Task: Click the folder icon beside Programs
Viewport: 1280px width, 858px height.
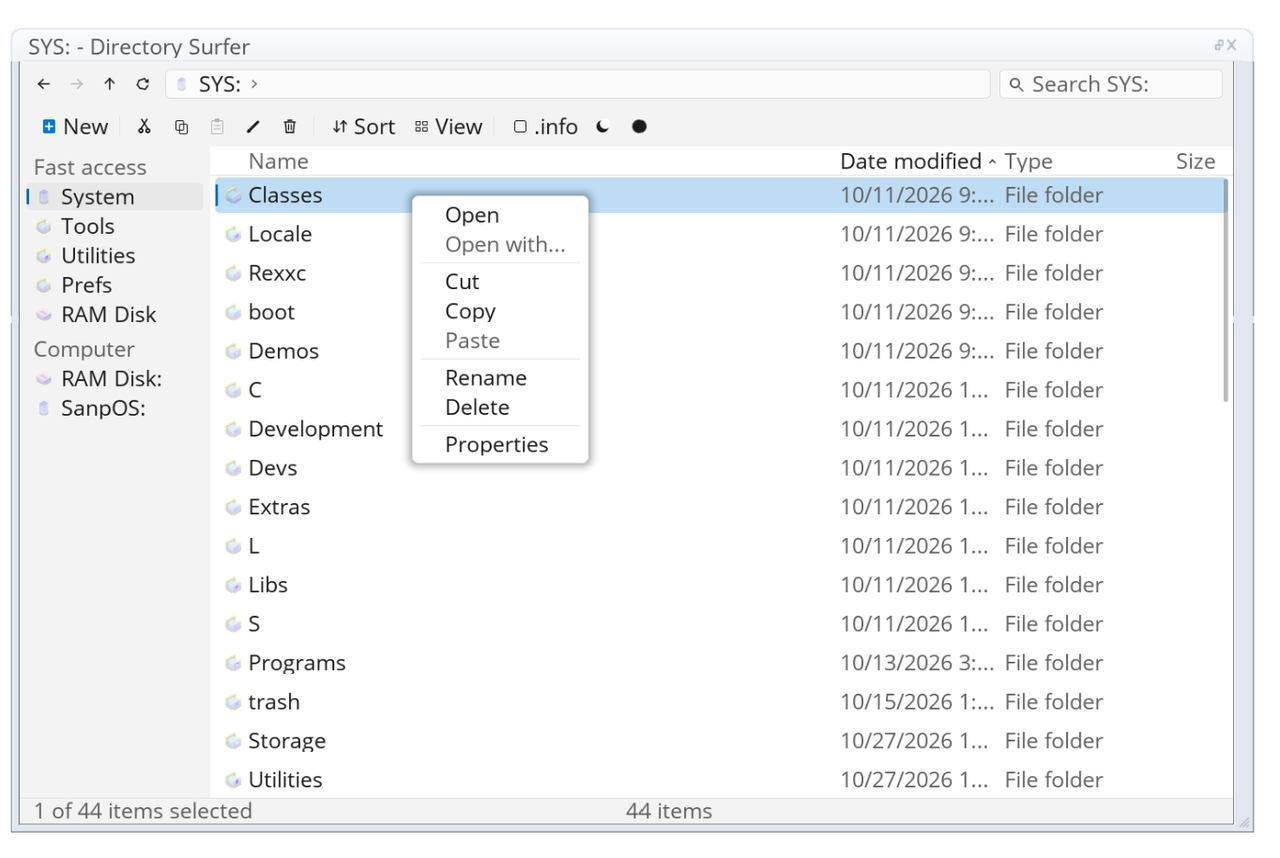Action: [x=233, y=663]
